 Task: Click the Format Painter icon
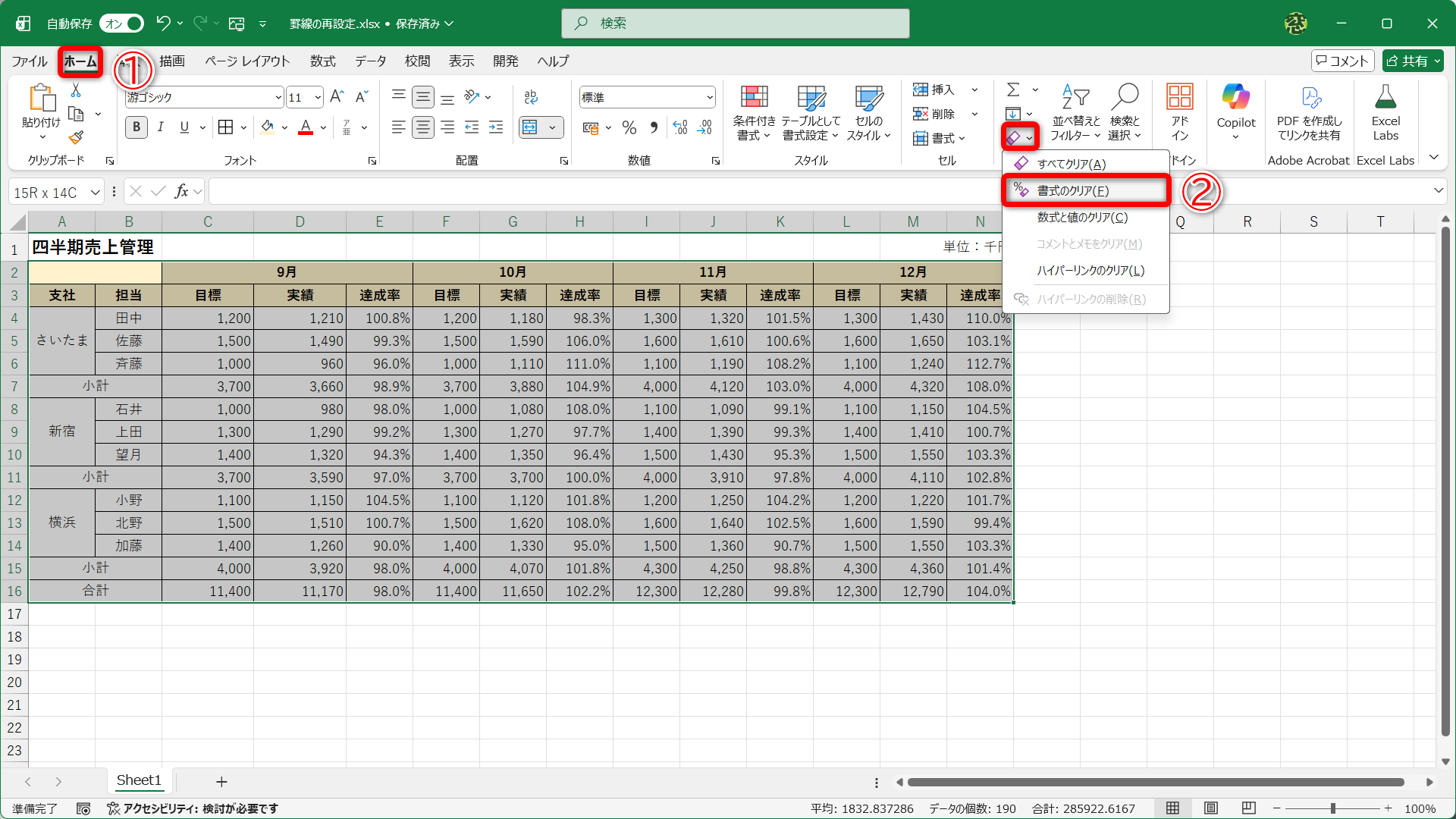[76, 138]
